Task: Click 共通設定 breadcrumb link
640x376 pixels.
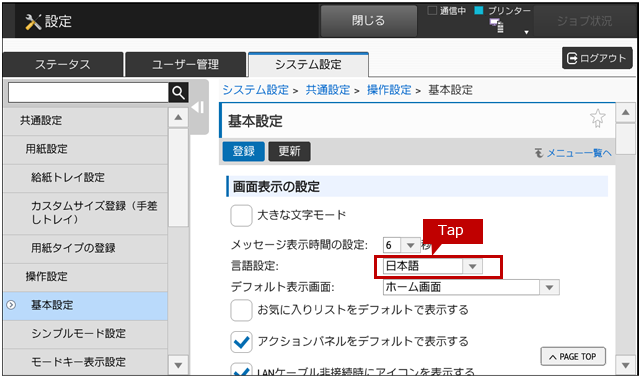Action: tap(328, 90)
